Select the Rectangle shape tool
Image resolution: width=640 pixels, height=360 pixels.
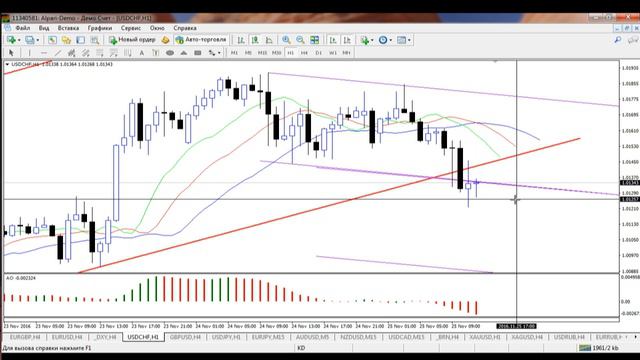tap(198, 53)
